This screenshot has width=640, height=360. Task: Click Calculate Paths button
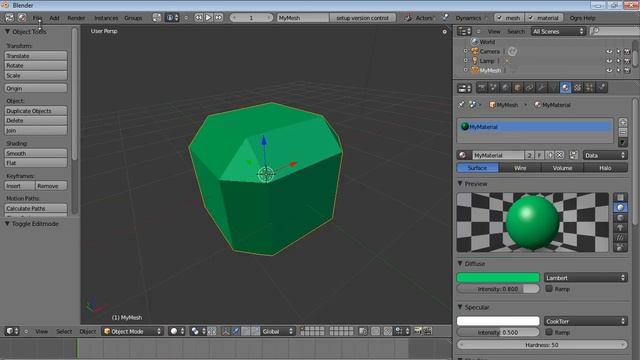point(36,208)
